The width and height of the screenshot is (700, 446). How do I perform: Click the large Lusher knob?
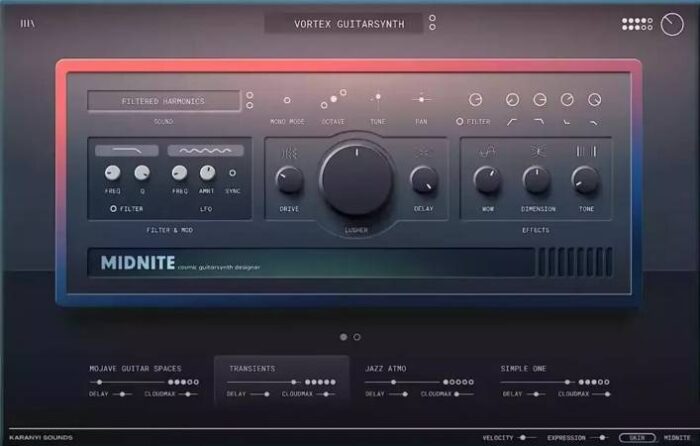(x=356, y=179)
